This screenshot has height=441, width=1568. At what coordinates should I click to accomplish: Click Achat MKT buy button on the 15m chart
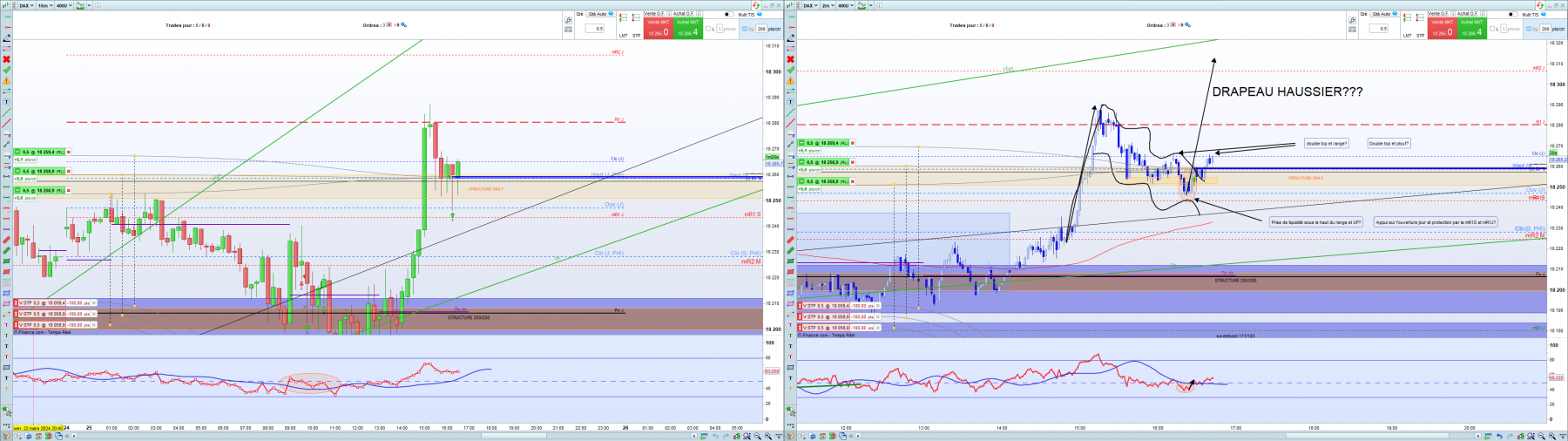(687, 29)
